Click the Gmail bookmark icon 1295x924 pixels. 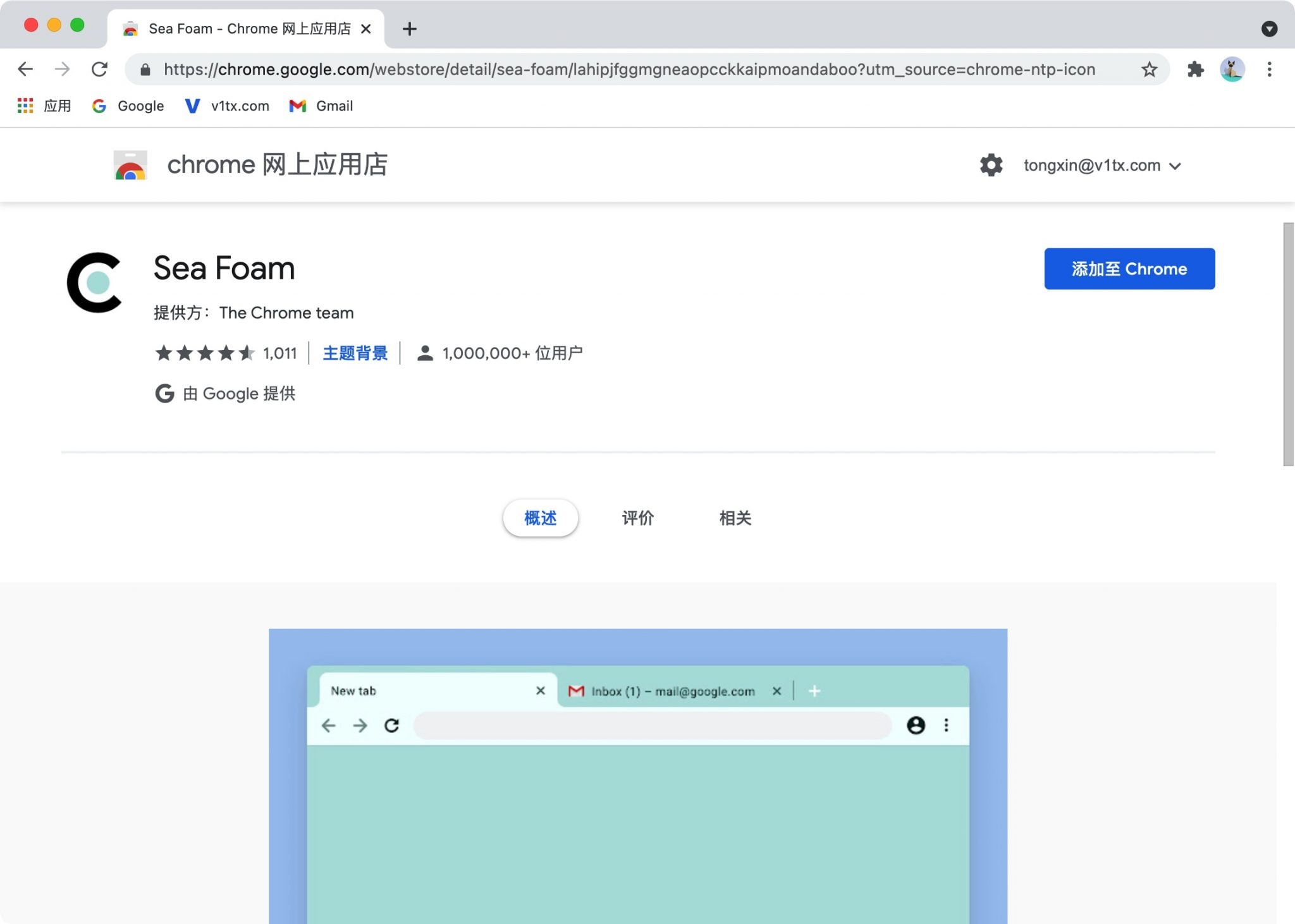click(297, 106)
